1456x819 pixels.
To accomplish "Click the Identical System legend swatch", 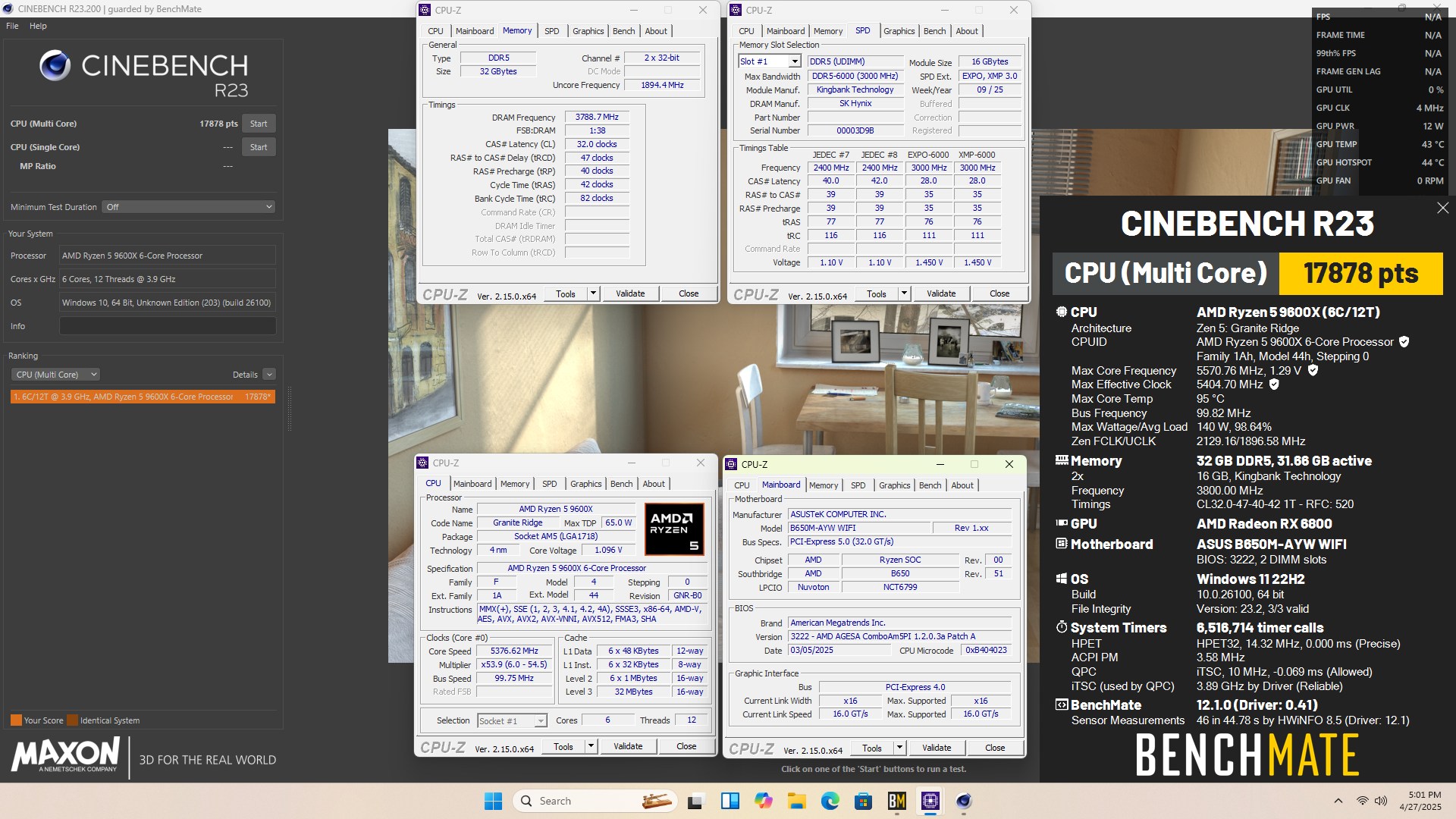I will (x=72, y=720).
